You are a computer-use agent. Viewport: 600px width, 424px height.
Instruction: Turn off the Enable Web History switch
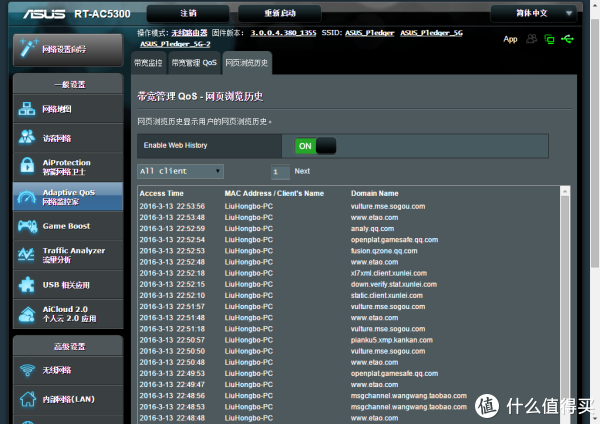[315, 146]
